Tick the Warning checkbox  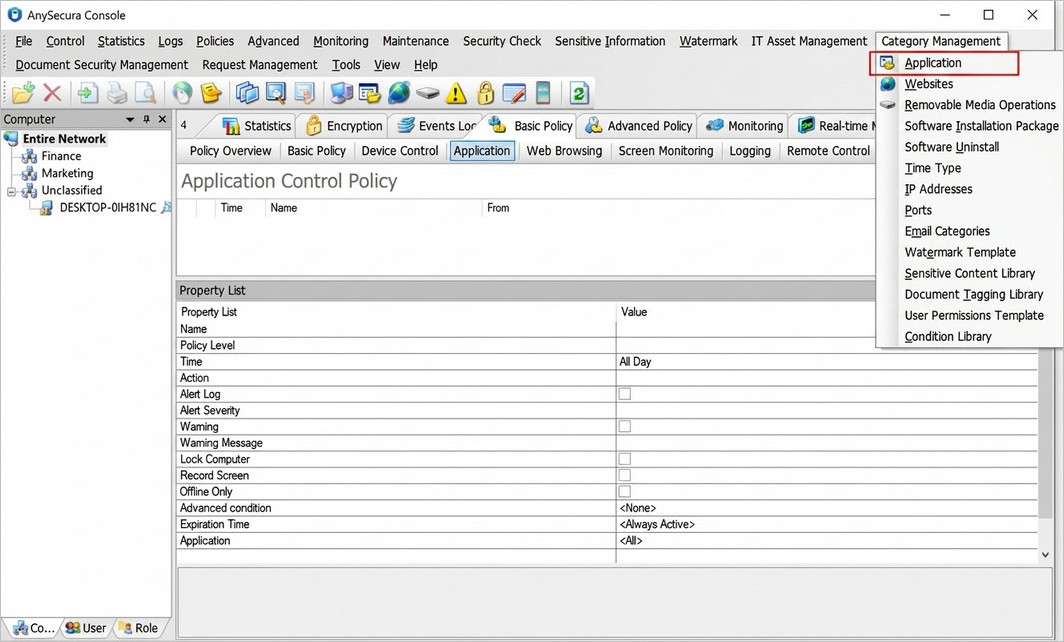pyautogui.click(x=625, y=426)
